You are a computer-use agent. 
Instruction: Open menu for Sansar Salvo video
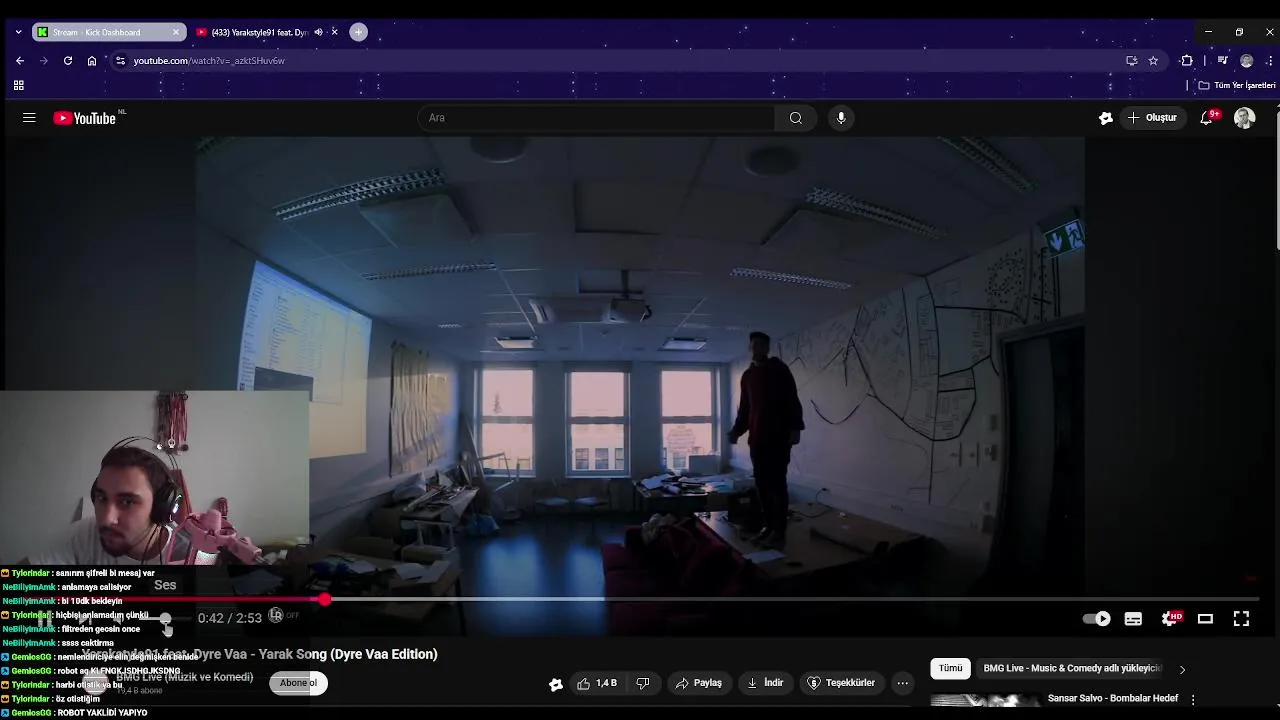point(1193,699)
